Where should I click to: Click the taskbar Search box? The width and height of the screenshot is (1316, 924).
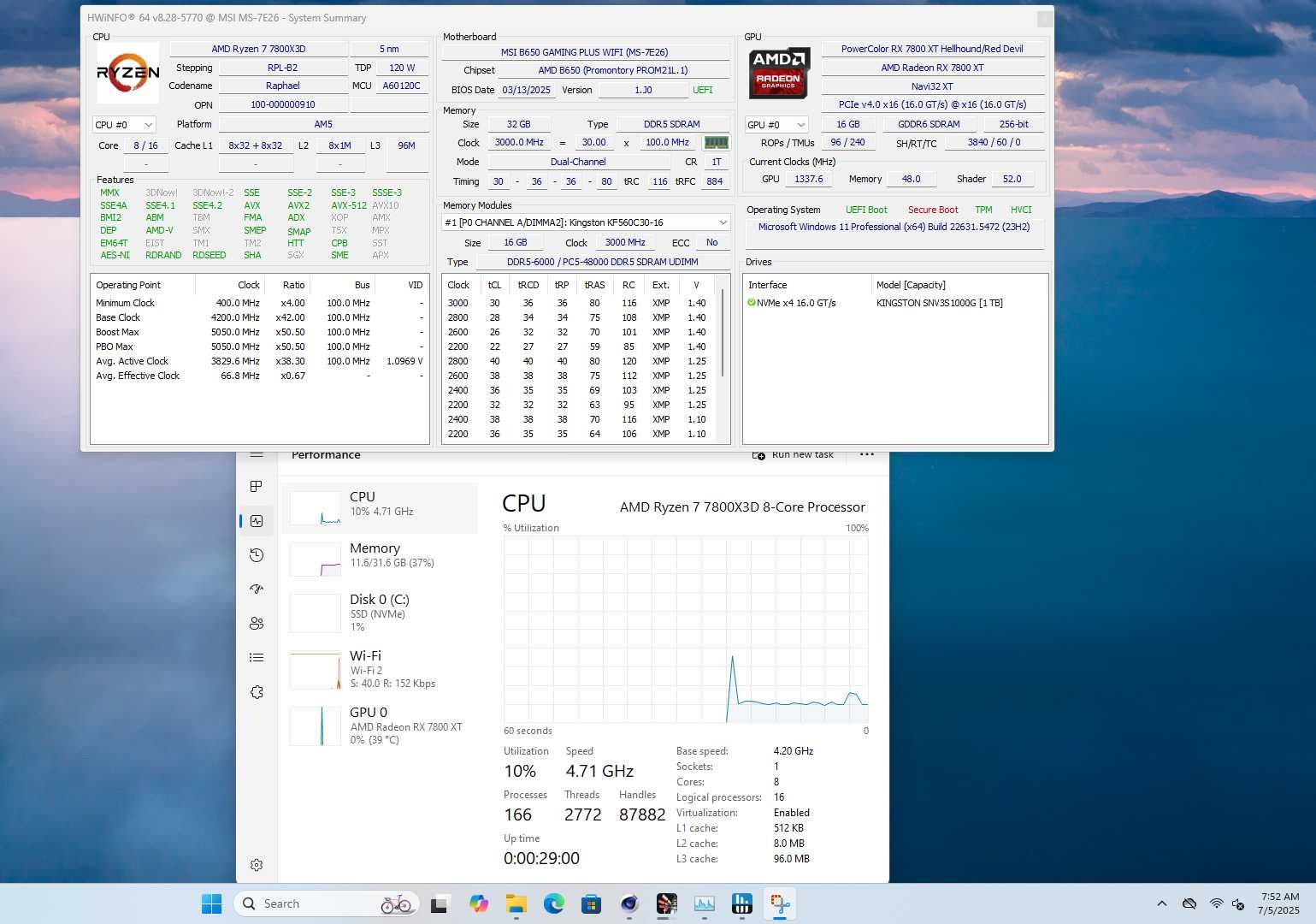[326, 903]
